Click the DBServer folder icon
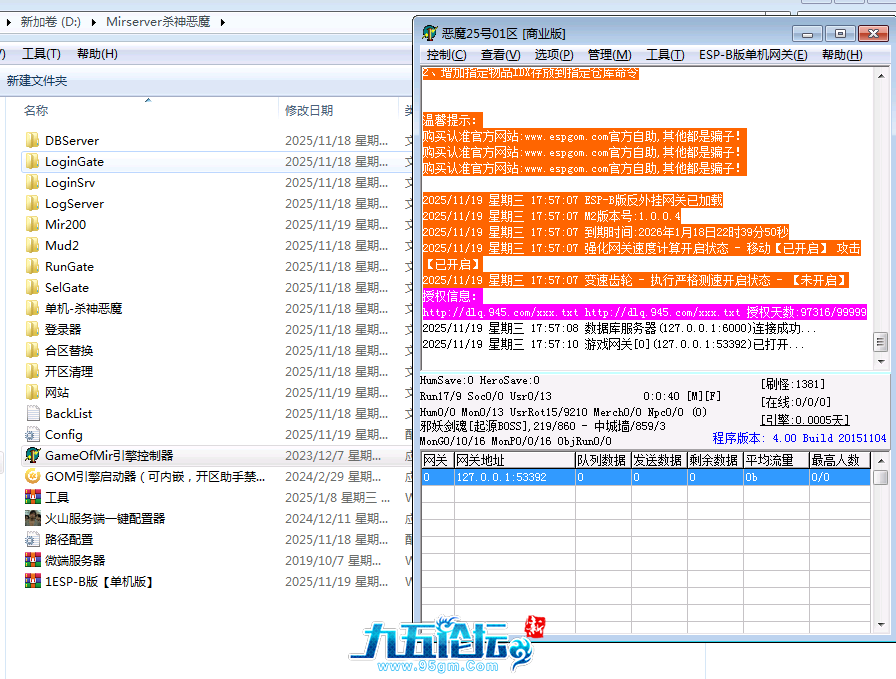The width and height of the screenshot is (896, 679). [x=33, y=140]
